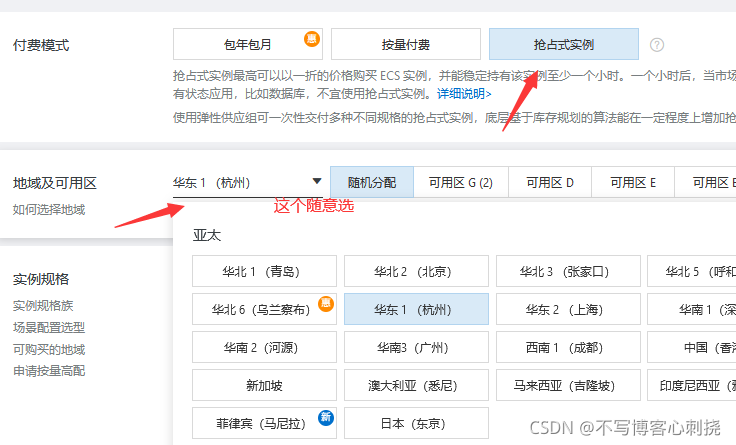
Task: Click the orange 惠 badge on 乌兰察布
Action: pos(326,304)
